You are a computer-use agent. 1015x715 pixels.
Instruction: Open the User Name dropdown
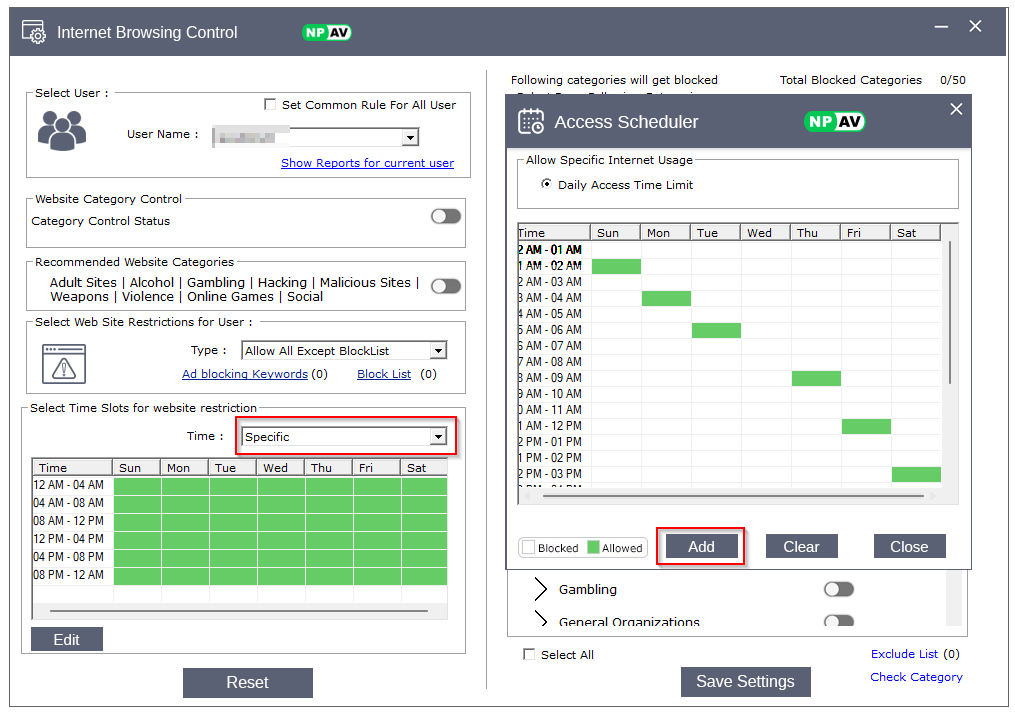(410, 137)
